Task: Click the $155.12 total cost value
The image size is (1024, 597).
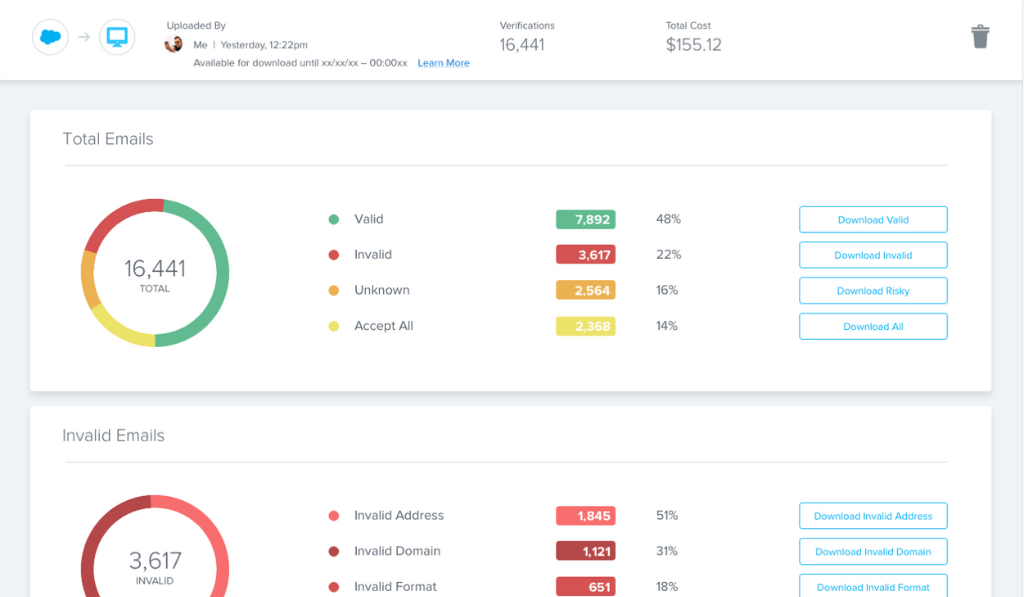Action: tap(694, 44)
